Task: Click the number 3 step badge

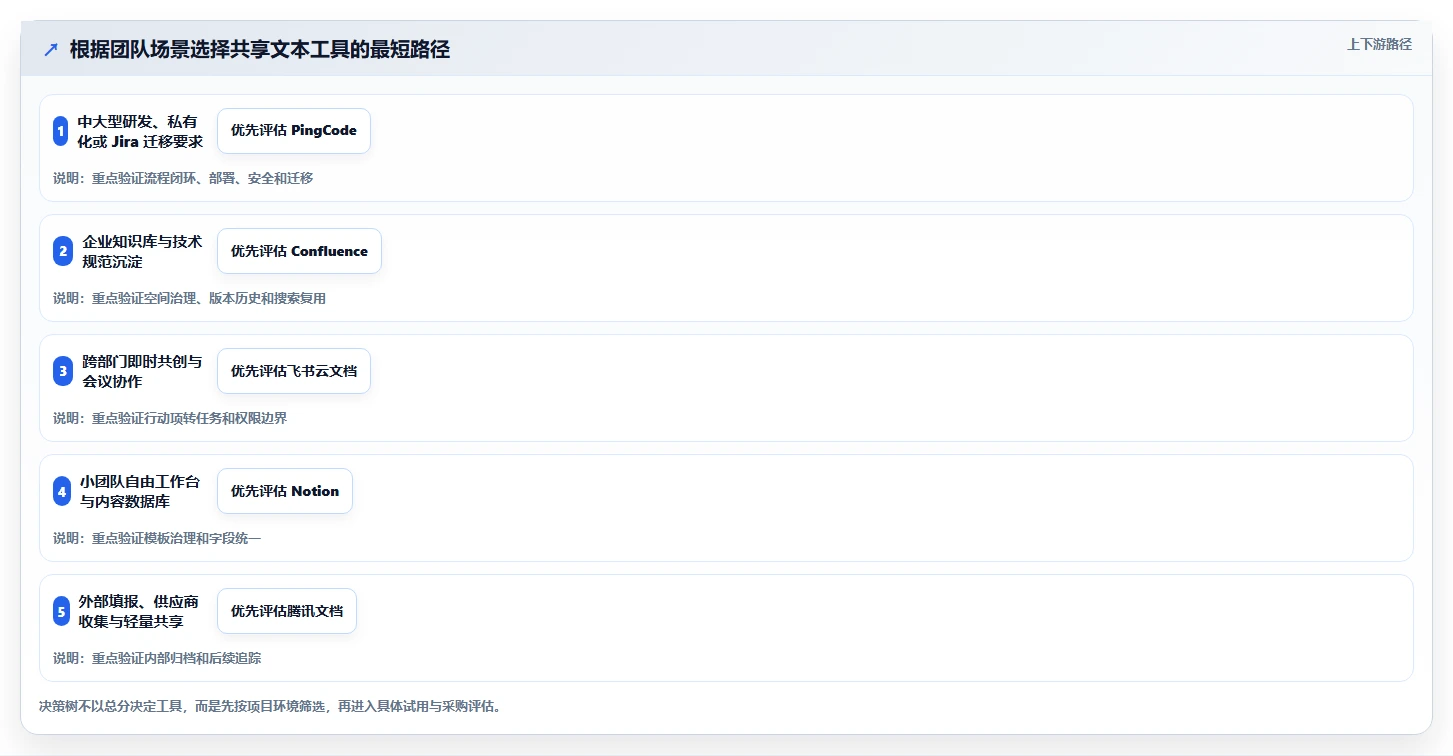Action: (63, 371)
